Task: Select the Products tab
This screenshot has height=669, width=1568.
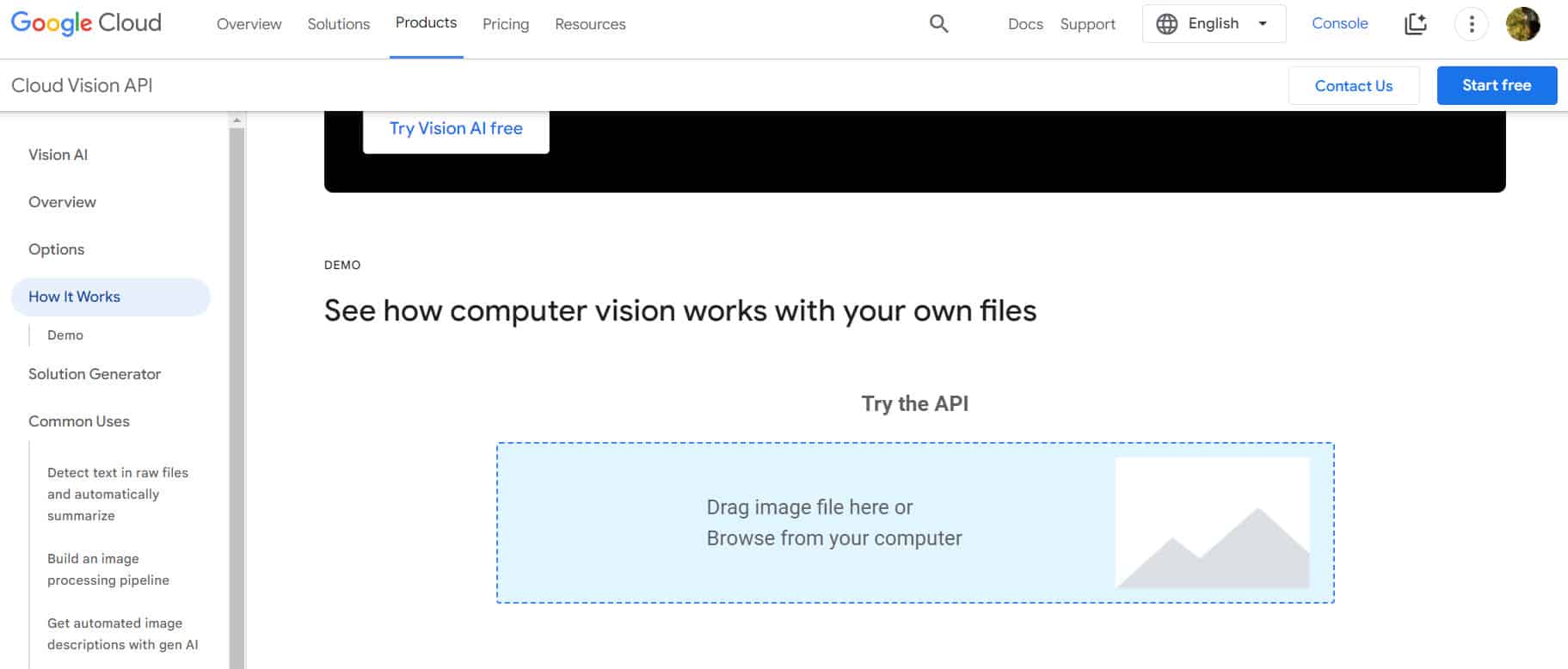Action: (426, 23)
